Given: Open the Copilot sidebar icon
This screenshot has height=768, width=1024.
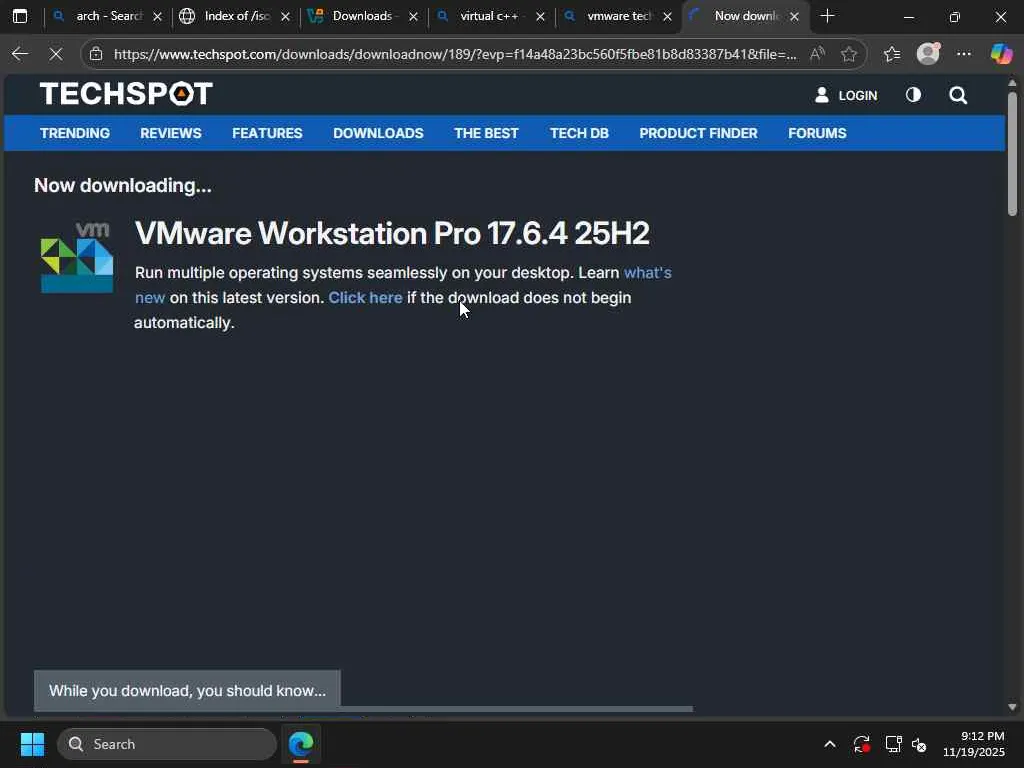Looking at the screenshot, I should click(x=1001, y=54).
